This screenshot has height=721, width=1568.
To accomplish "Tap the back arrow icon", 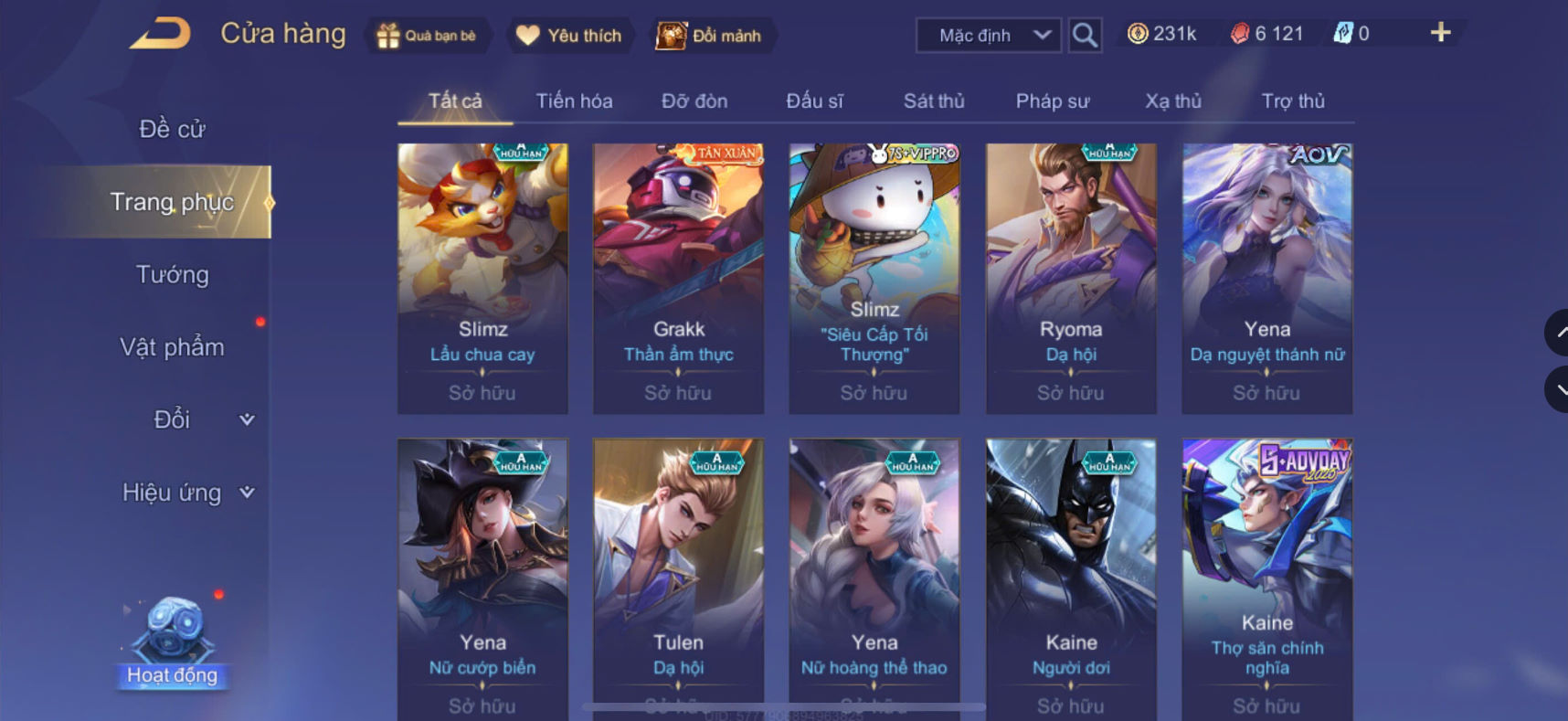I will (x=161, y=34).
